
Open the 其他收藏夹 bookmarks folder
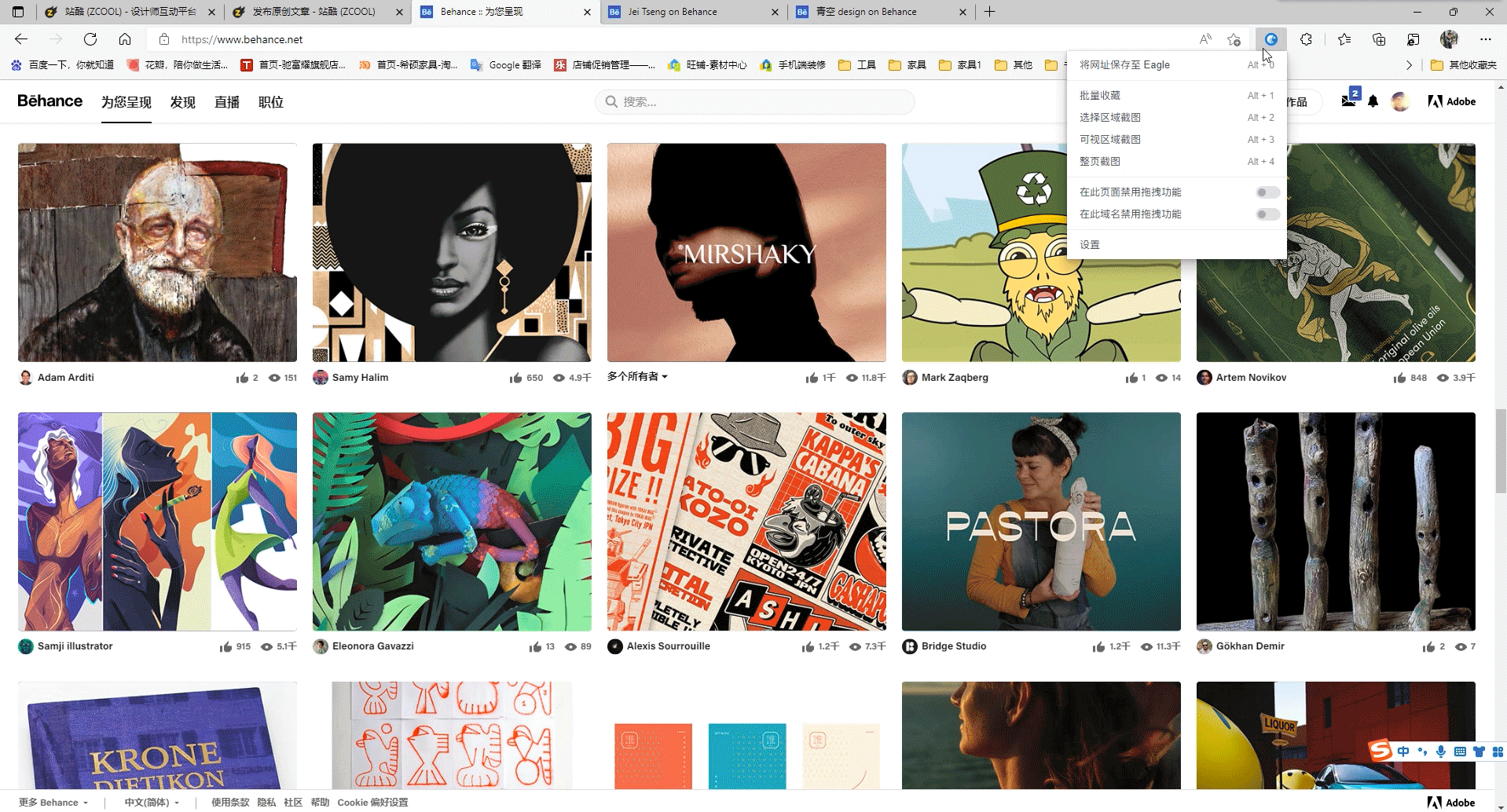coord(1464,65)
